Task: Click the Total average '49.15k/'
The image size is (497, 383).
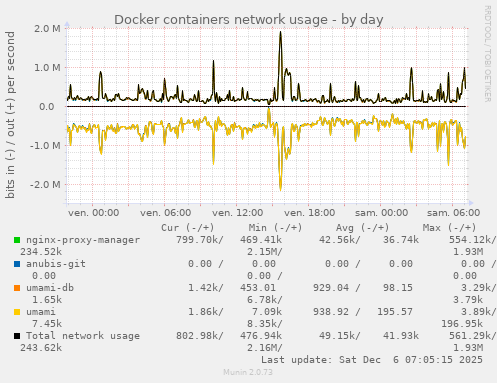Action: tap(340, 336)
